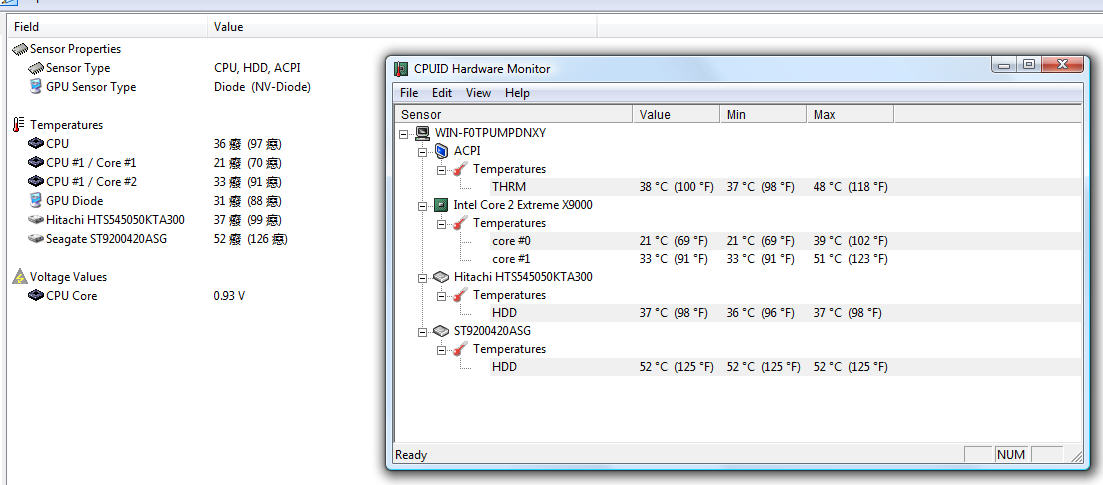Click thermometer icon under ST9200420ASG Temperatures
The image size is (1103, 485).
click(460, 349)
